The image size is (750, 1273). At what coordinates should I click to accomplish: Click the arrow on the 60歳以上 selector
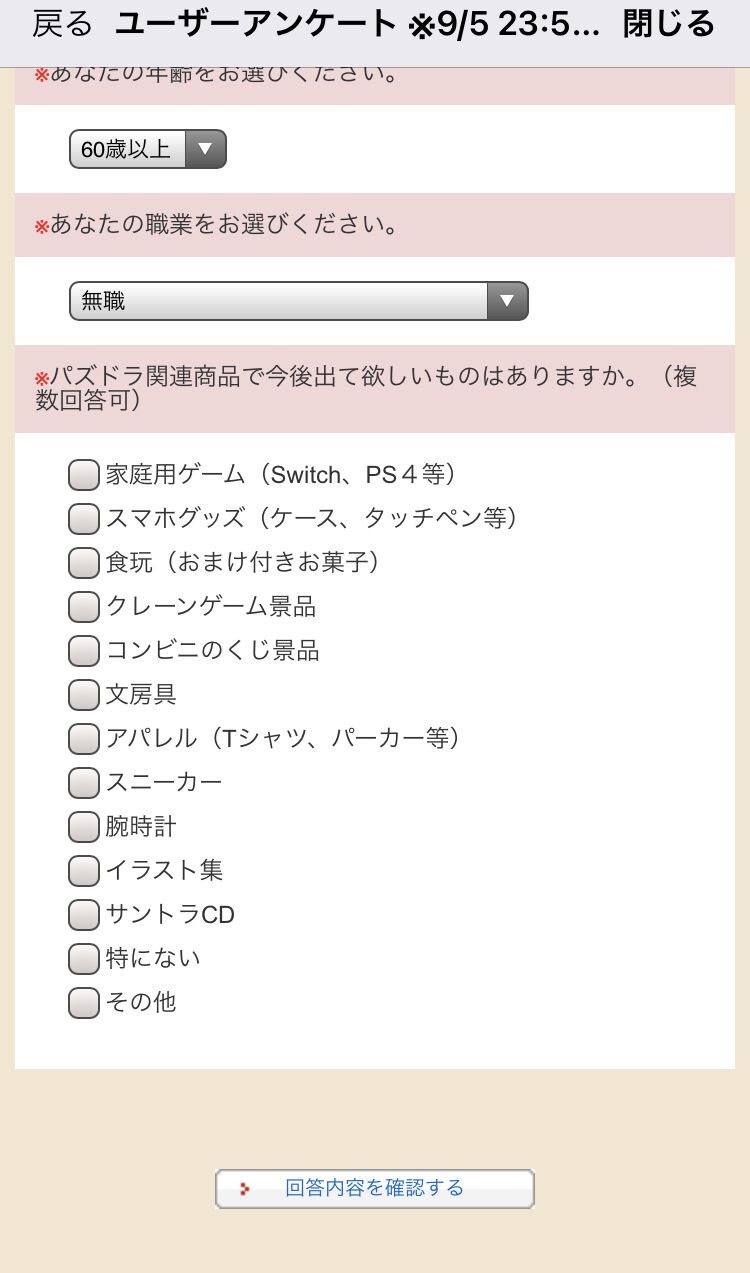(x=205, y=149)
